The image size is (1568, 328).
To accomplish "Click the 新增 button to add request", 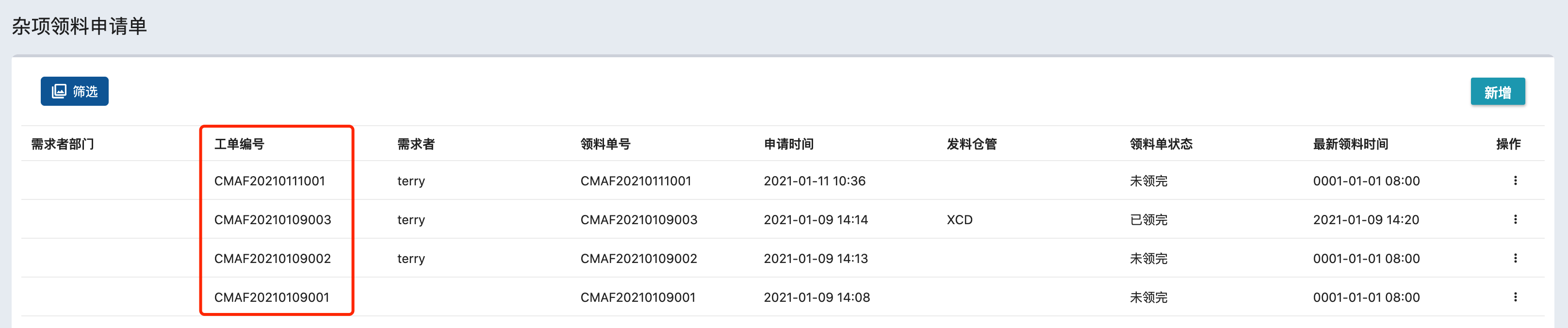I will pos(1497,92).
